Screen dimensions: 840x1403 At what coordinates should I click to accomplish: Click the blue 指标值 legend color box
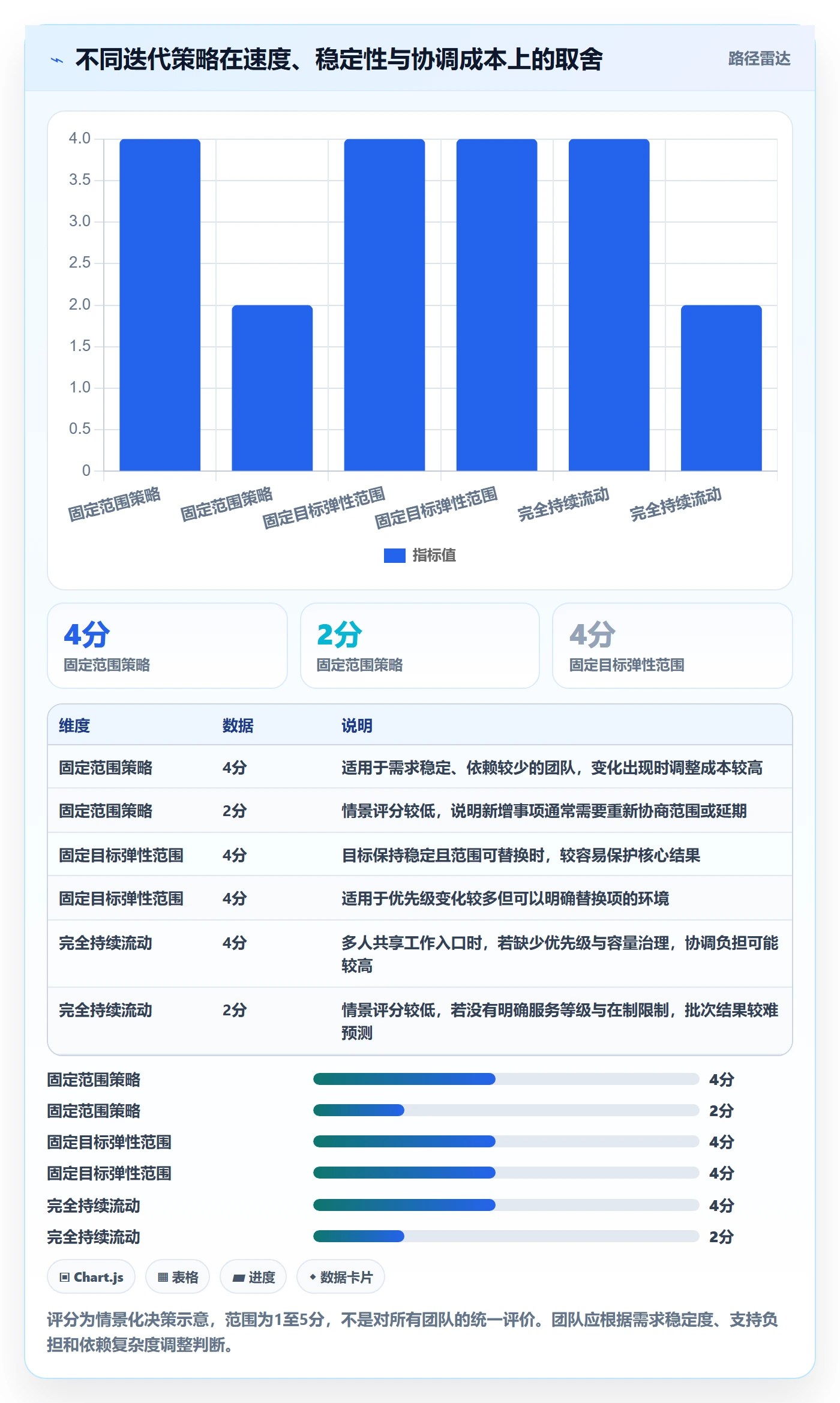click(x=394, y=555)
